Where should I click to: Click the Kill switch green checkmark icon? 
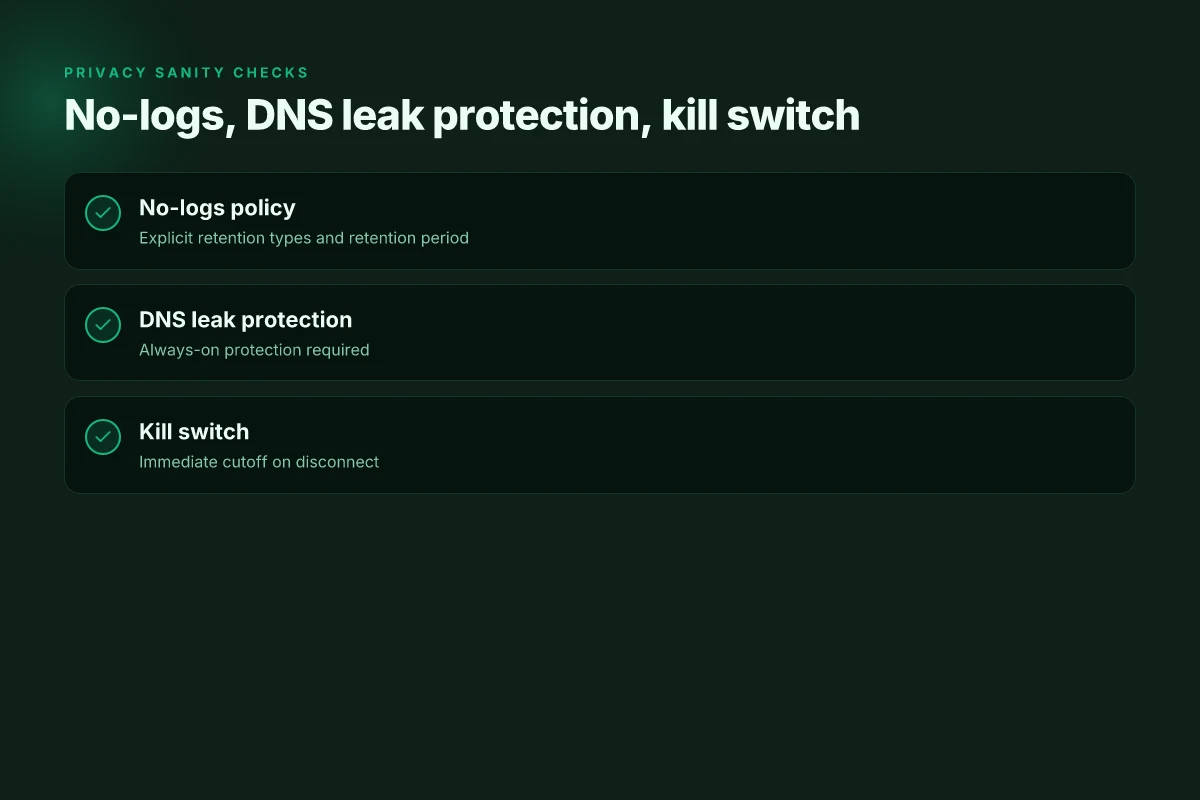pyautogui.click(x=103, y=437)
